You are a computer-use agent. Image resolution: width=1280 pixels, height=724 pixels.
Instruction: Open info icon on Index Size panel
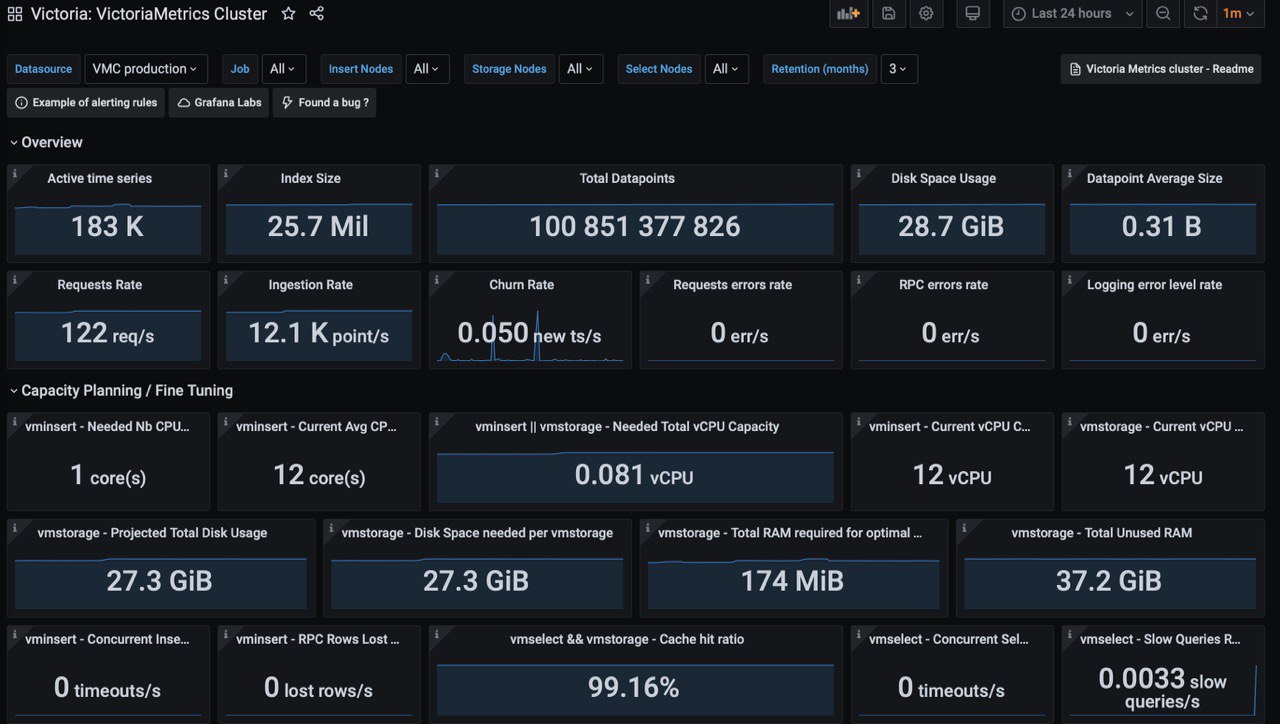click(x=226, y=173)
